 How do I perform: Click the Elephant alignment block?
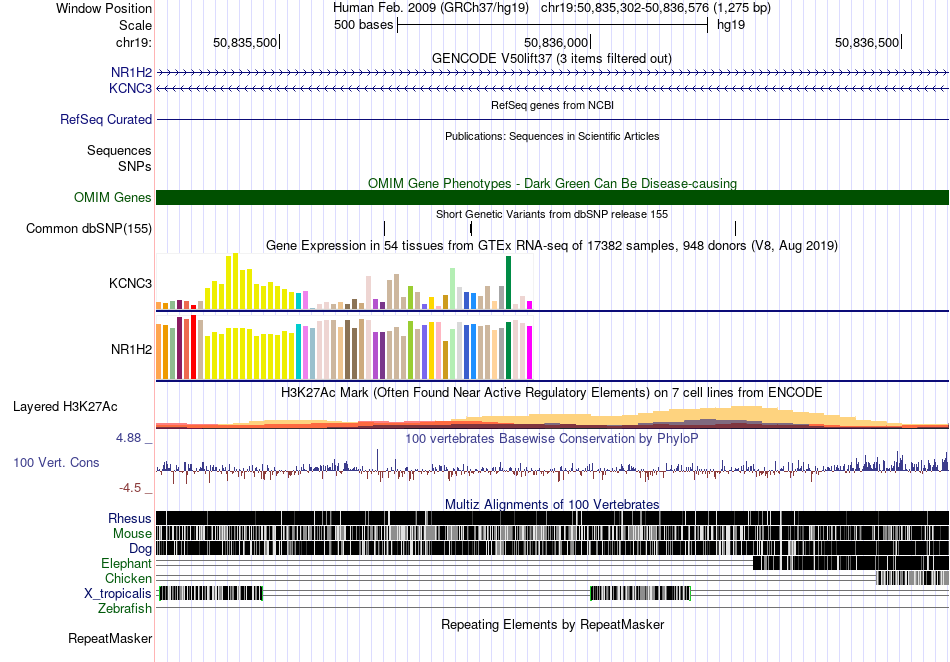851,563
